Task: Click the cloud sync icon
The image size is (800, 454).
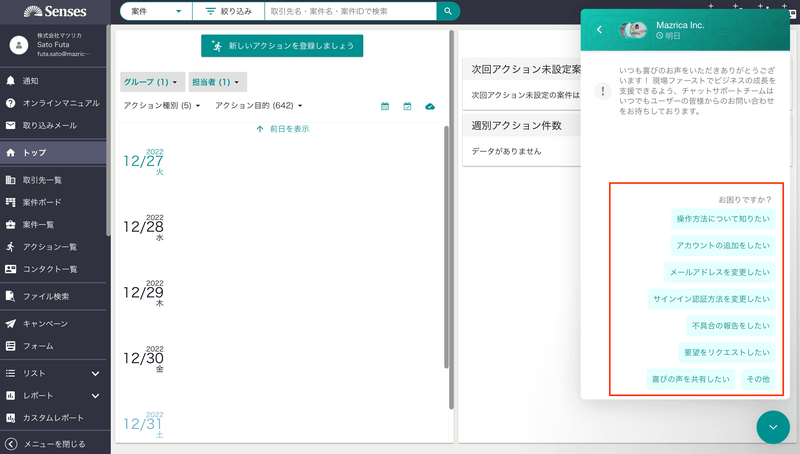Action: tap(430, 106)
